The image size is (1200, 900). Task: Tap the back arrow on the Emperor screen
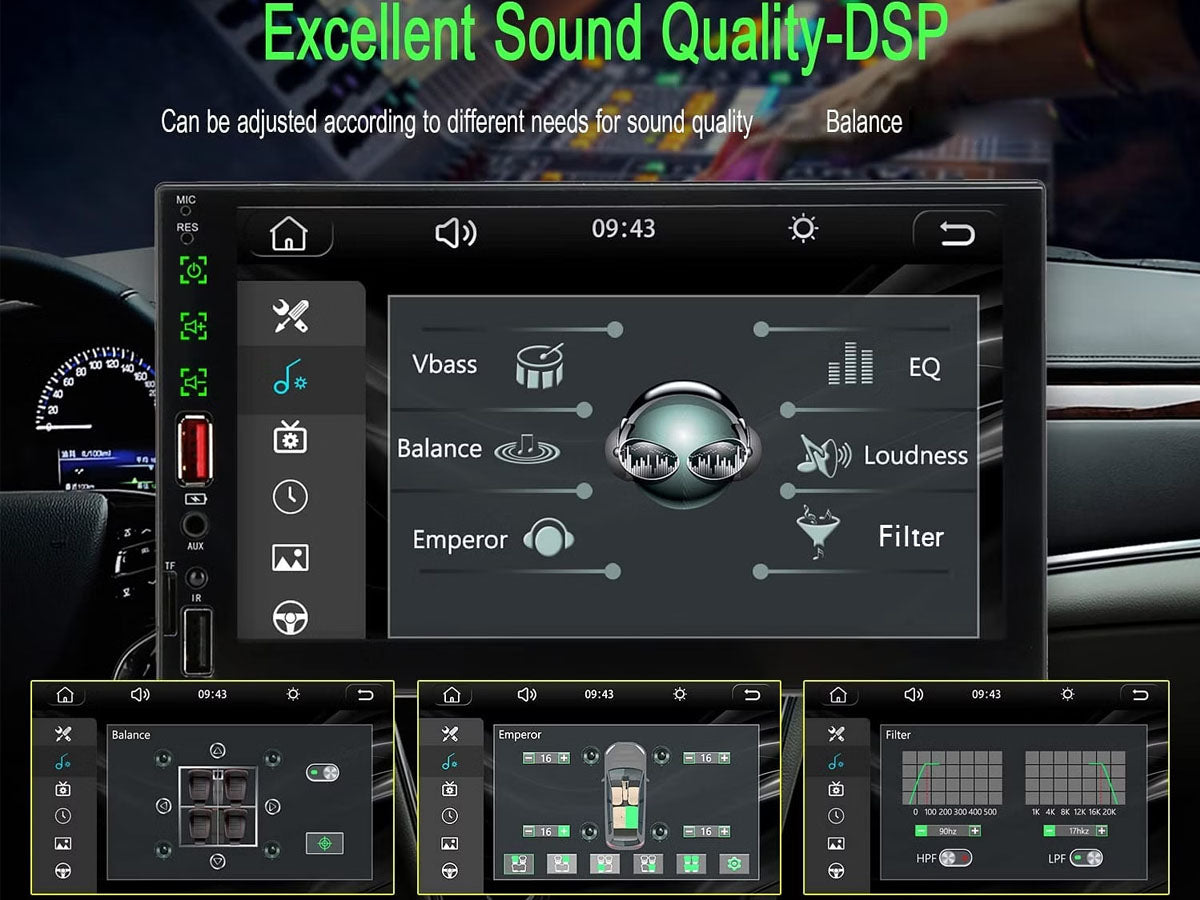click(752, 695)
